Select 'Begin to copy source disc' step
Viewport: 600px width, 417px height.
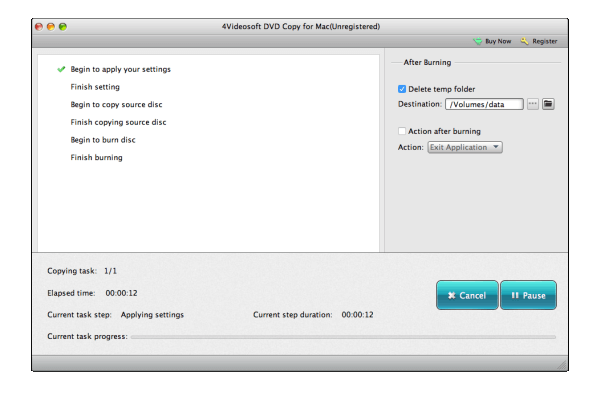[116, 104]
